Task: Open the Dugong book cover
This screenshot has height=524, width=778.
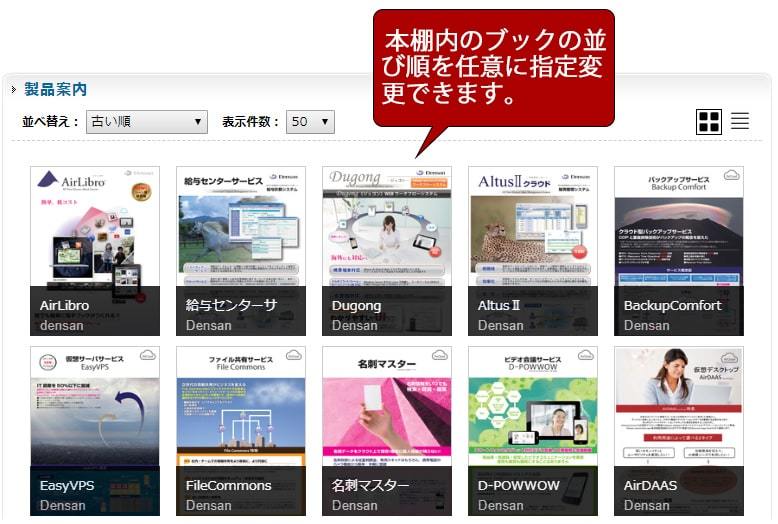Action: 387,251
